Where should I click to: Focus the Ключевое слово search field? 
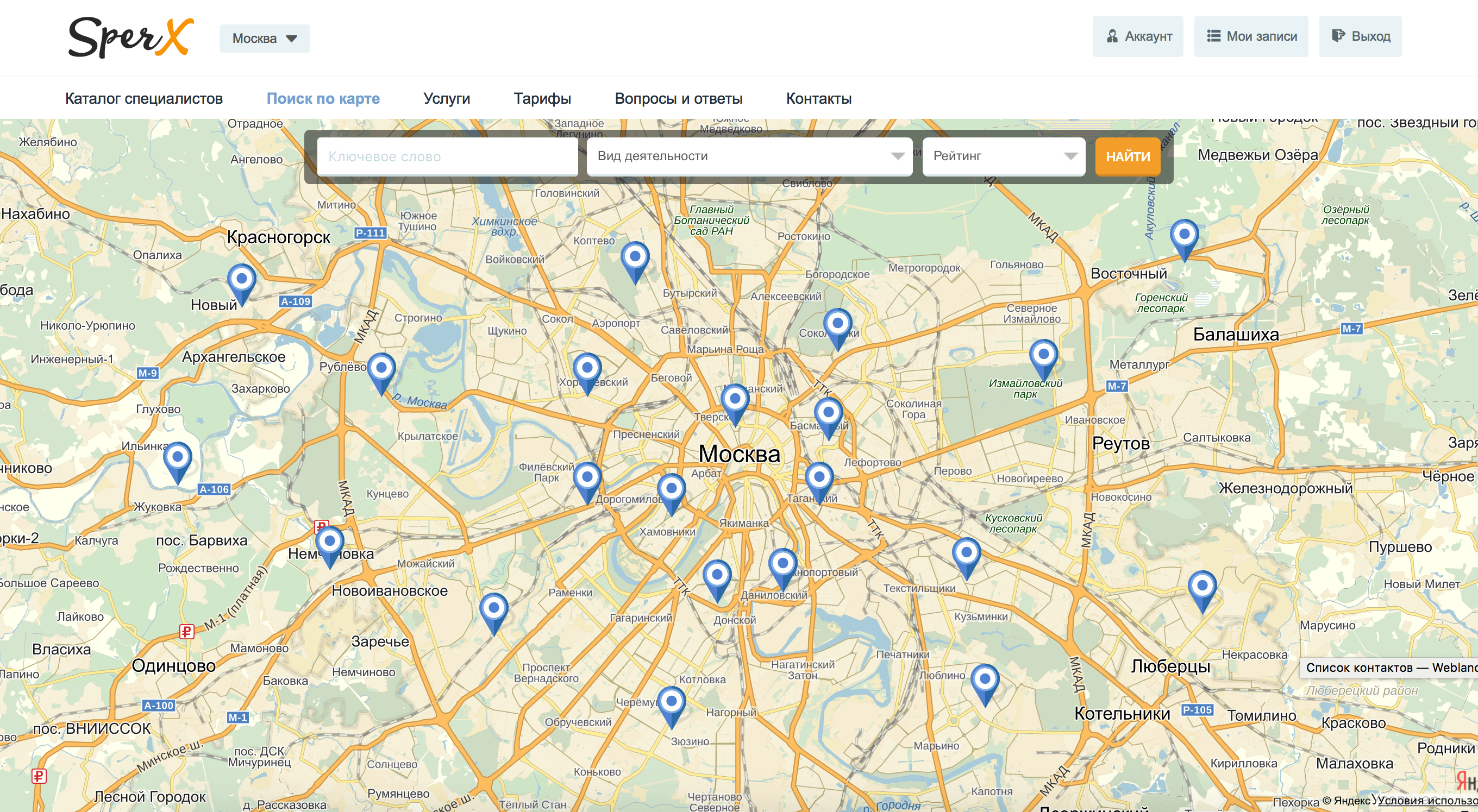click(x=447, y=156)
